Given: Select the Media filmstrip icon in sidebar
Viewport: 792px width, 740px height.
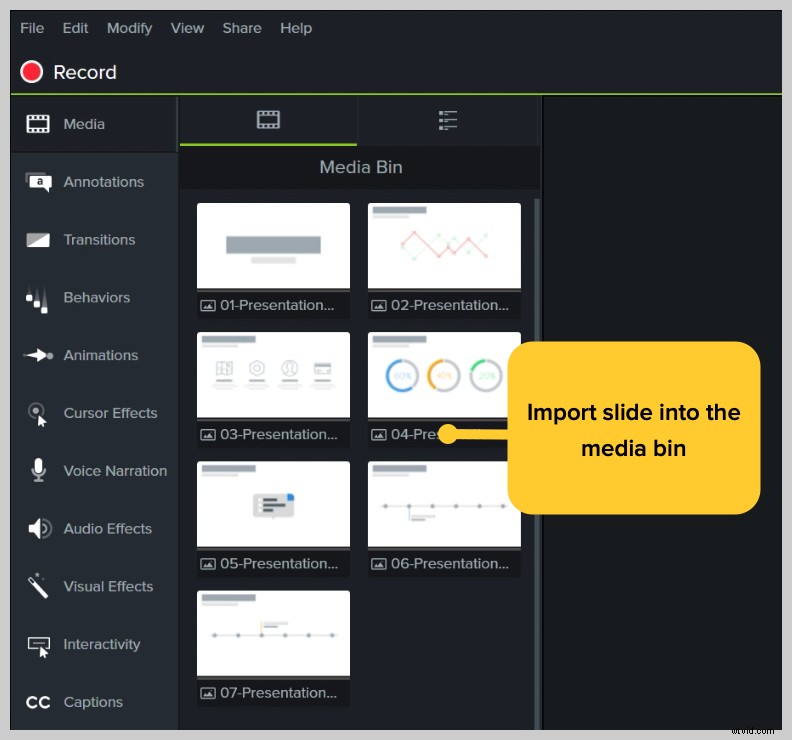Looking at the screenshot, I should point(38,124).
